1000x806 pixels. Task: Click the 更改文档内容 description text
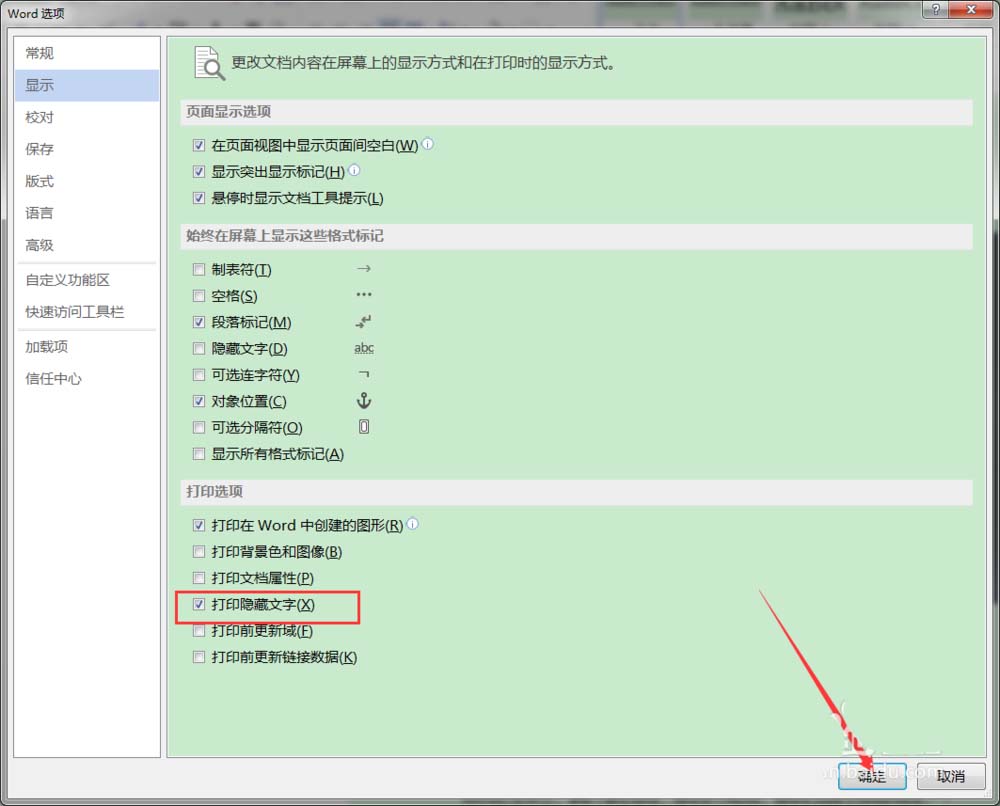(423, 63)
